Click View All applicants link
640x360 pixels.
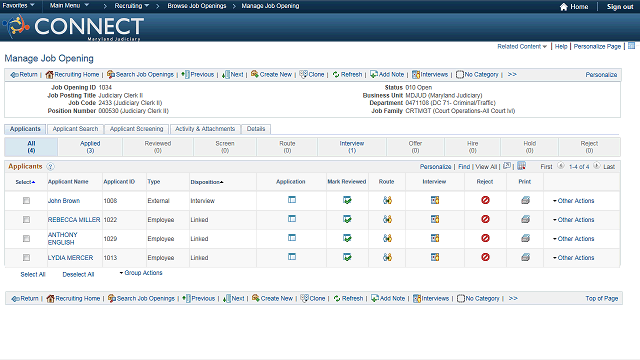pyautogui.click(x=486, y=167)
